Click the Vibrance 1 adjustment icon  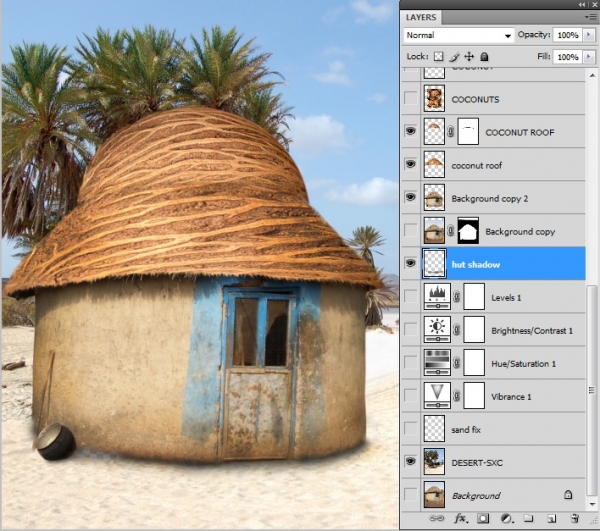pyautogui.click(x=437, y=395)
